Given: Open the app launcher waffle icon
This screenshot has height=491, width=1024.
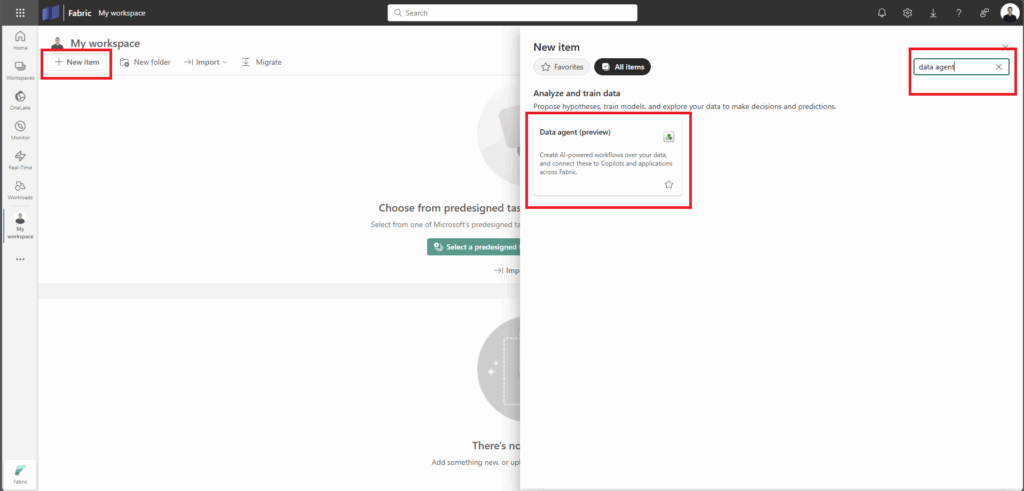Looking at the screenshot, I should point(20,13).
